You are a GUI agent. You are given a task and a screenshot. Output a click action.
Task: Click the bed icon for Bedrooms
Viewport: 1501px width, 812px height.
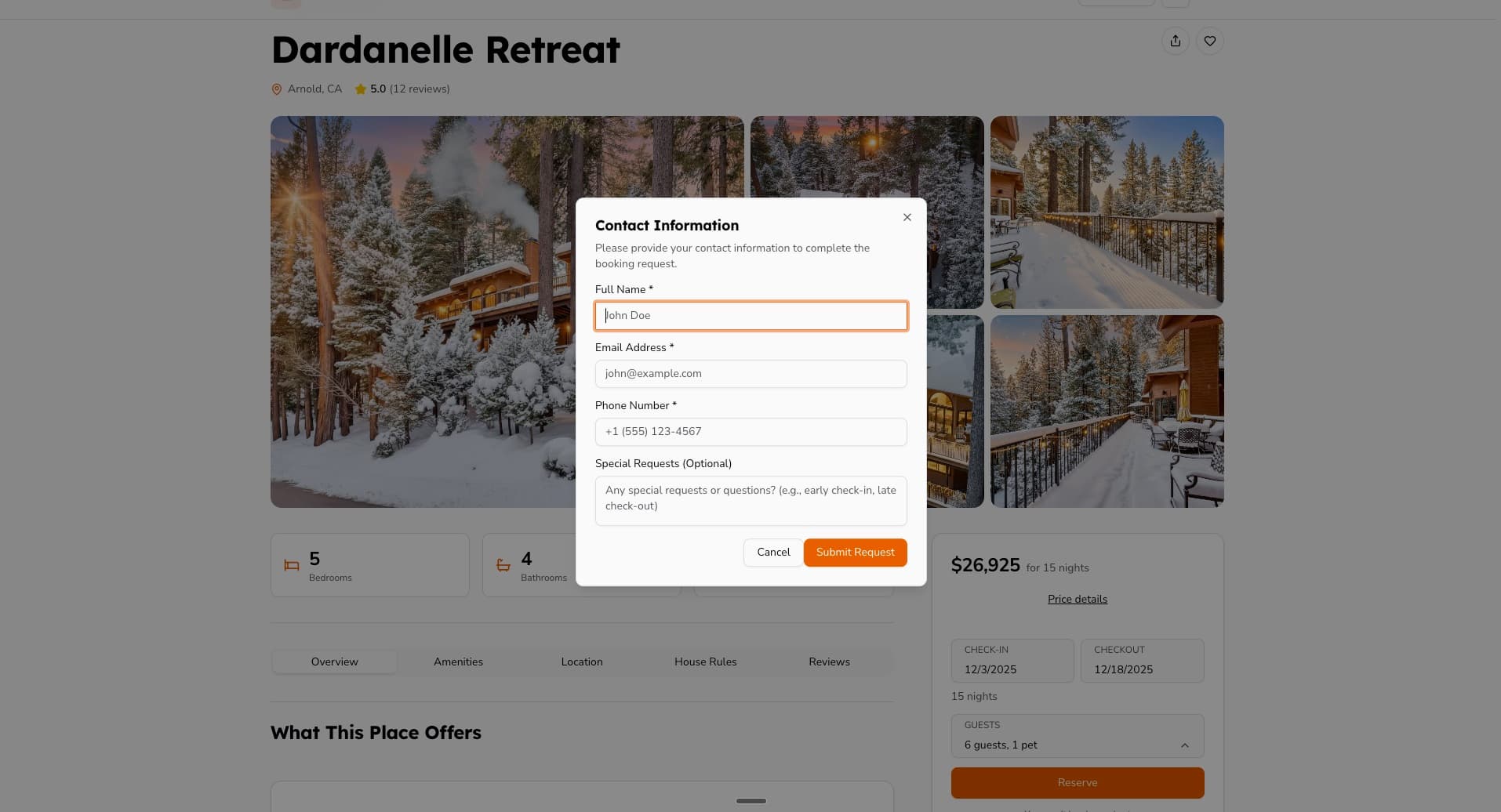coord(292,565)
